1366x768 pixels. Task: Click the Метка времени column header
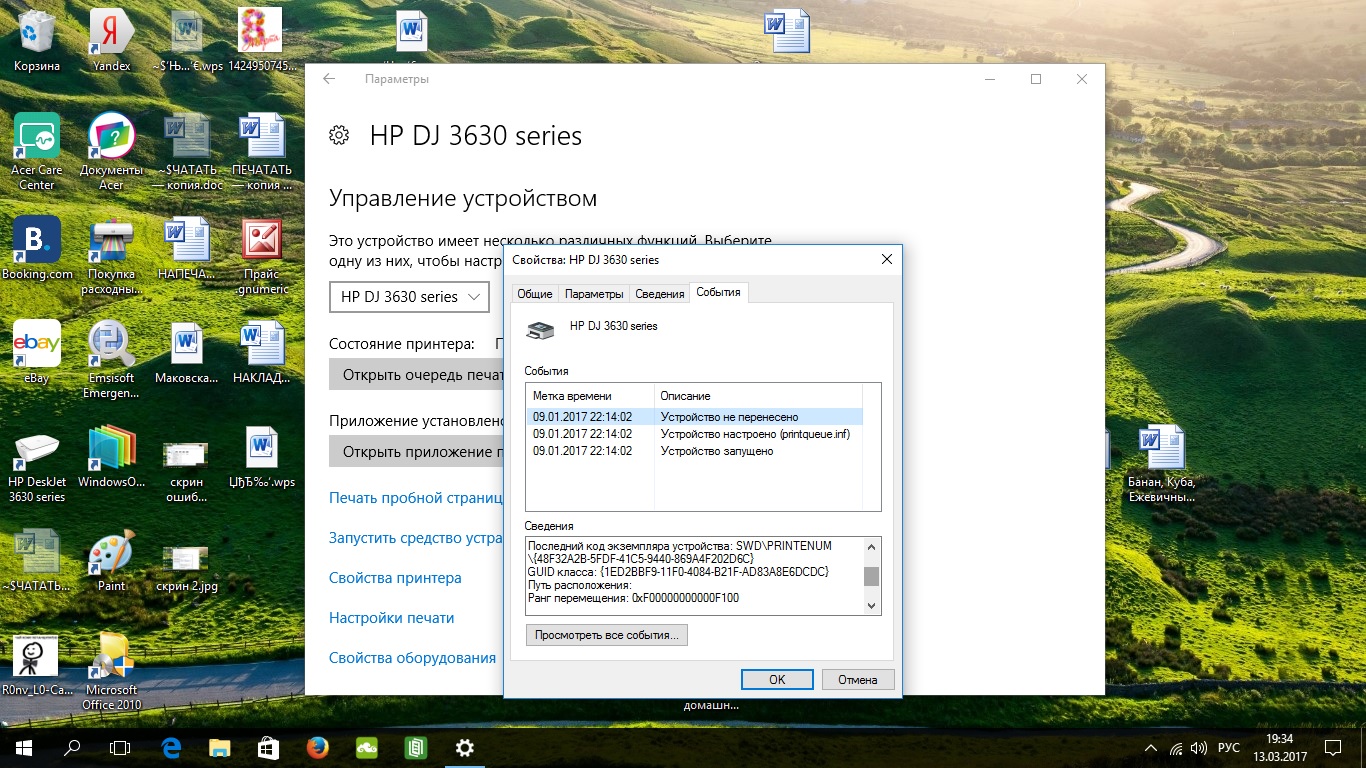(x=590, y=396)
